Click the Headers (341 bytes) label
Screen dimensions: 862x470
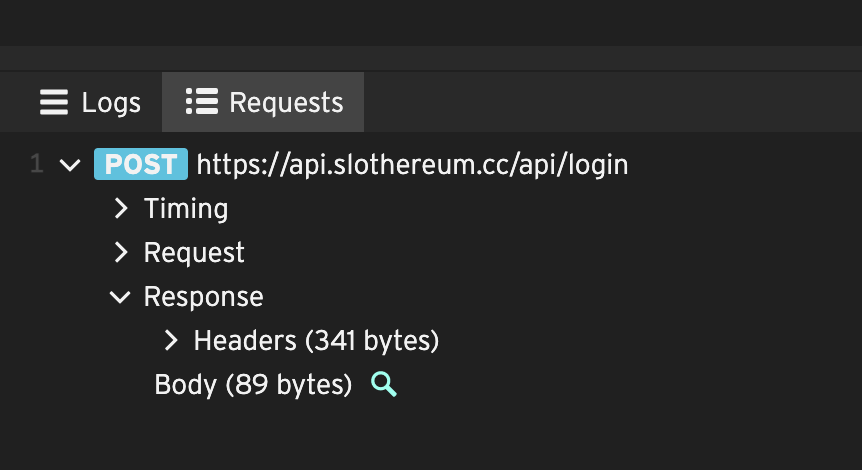(316, 341)
